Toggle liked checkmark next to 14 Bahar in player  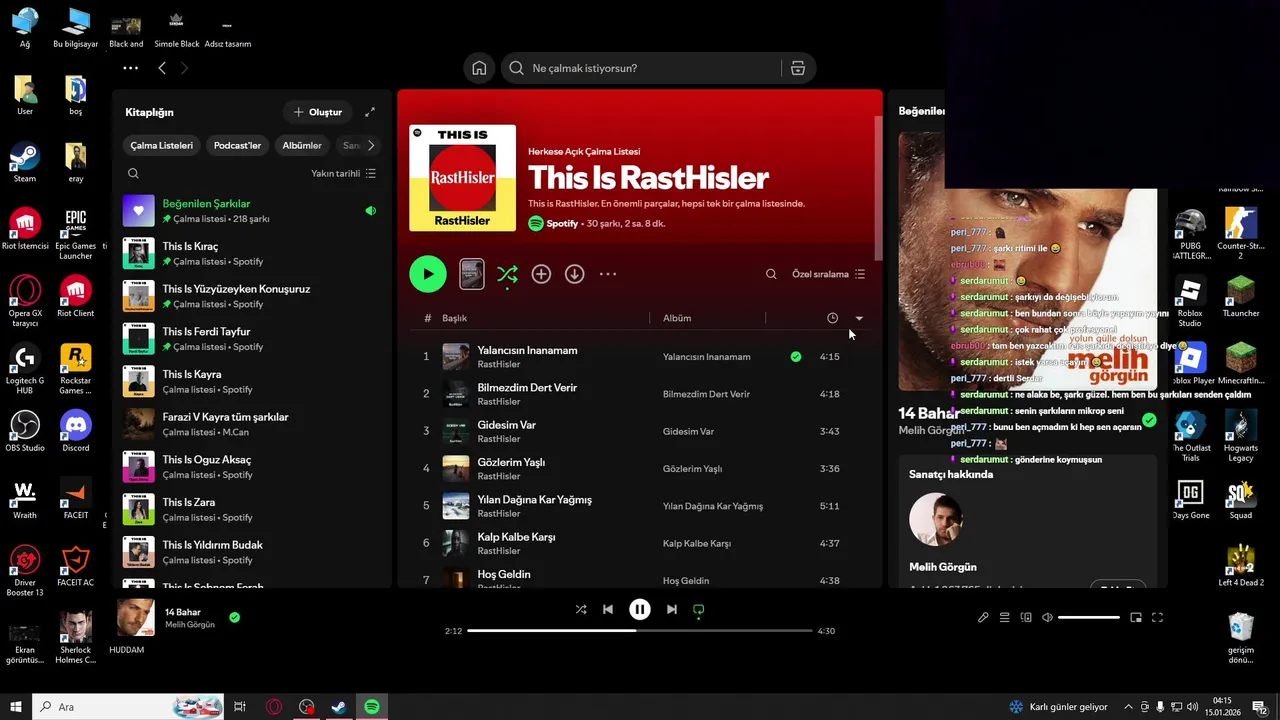pos(234,618)
